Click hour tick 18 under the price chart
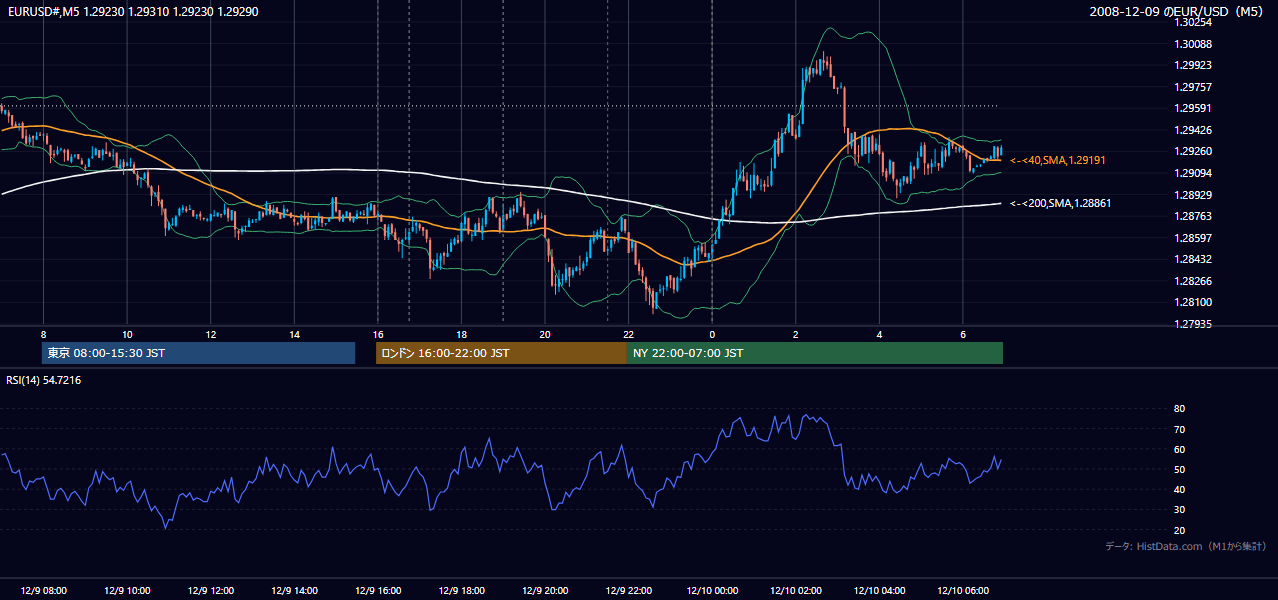The width and height of the screenshot is (1278, 600). (461, 335)
